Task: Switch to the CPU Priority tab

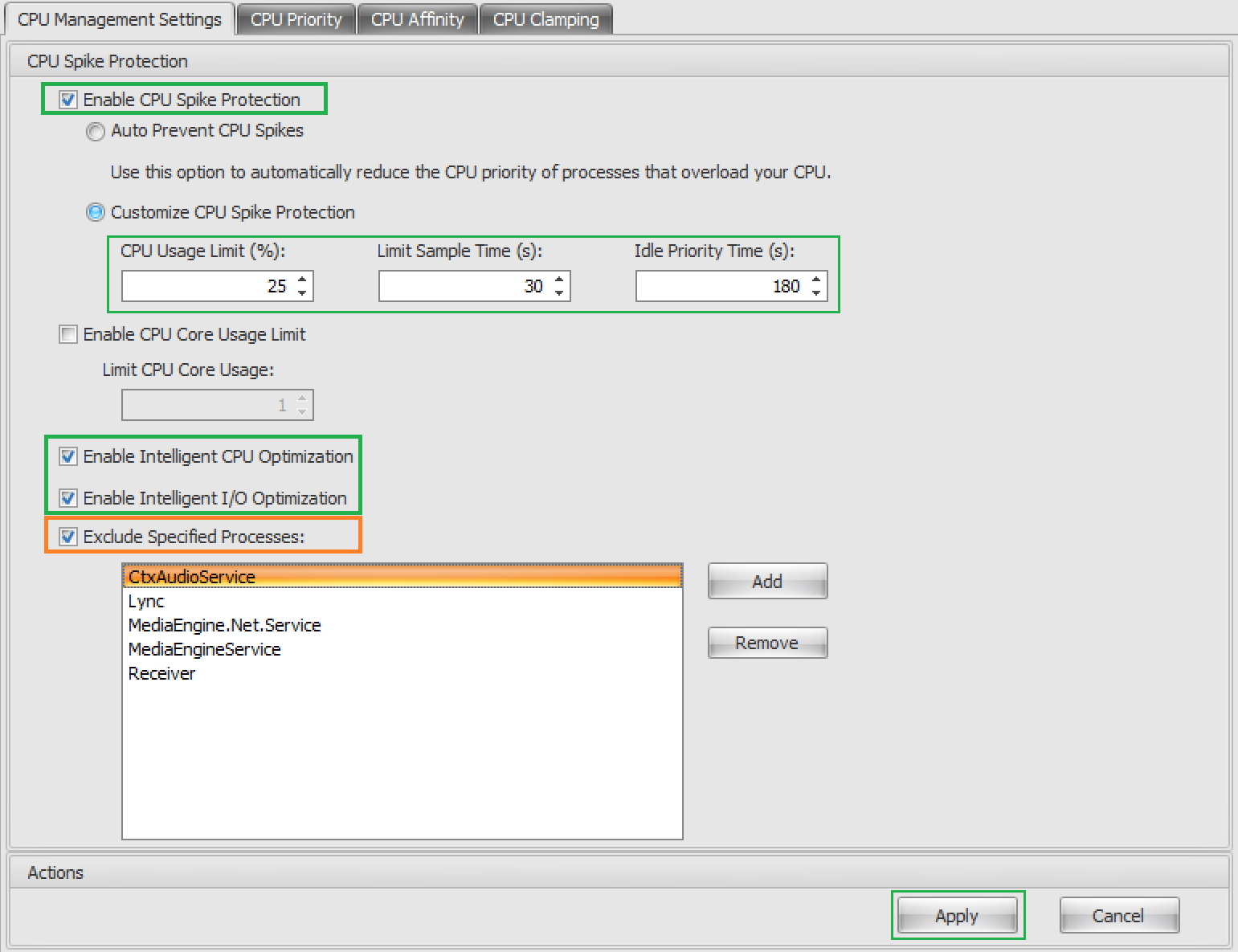Action: pos(296,19)
